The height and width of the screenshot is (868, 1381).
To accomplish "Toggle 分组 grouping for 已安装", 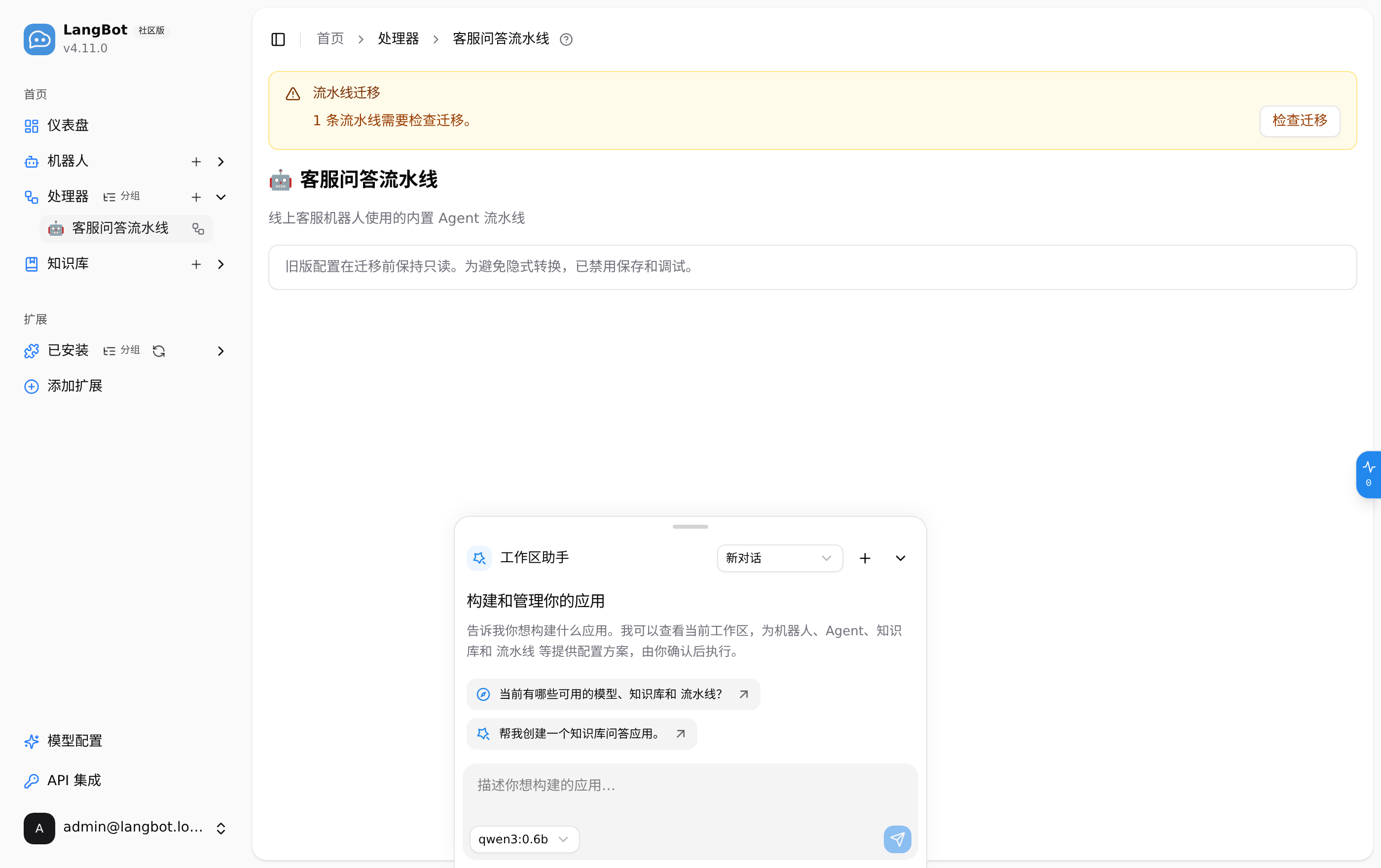I will pos(122,350).
